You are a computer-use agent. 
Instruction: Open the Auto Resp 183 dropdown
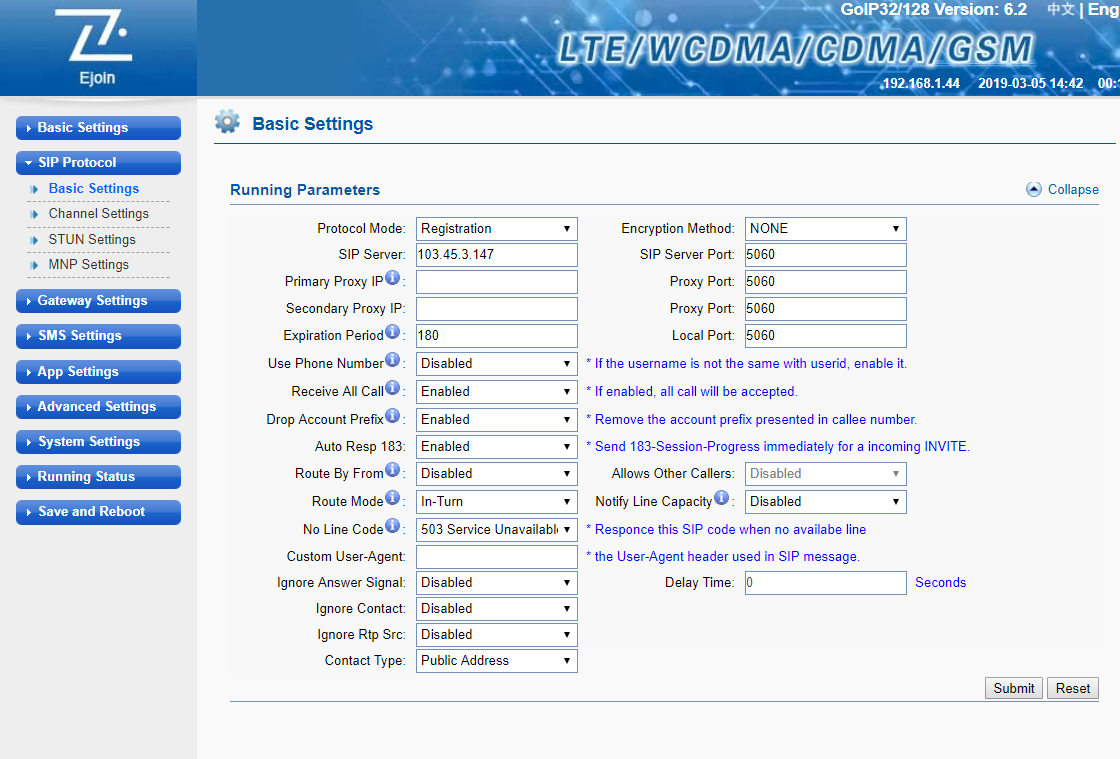pyautogui.click(x=497, y=447)
